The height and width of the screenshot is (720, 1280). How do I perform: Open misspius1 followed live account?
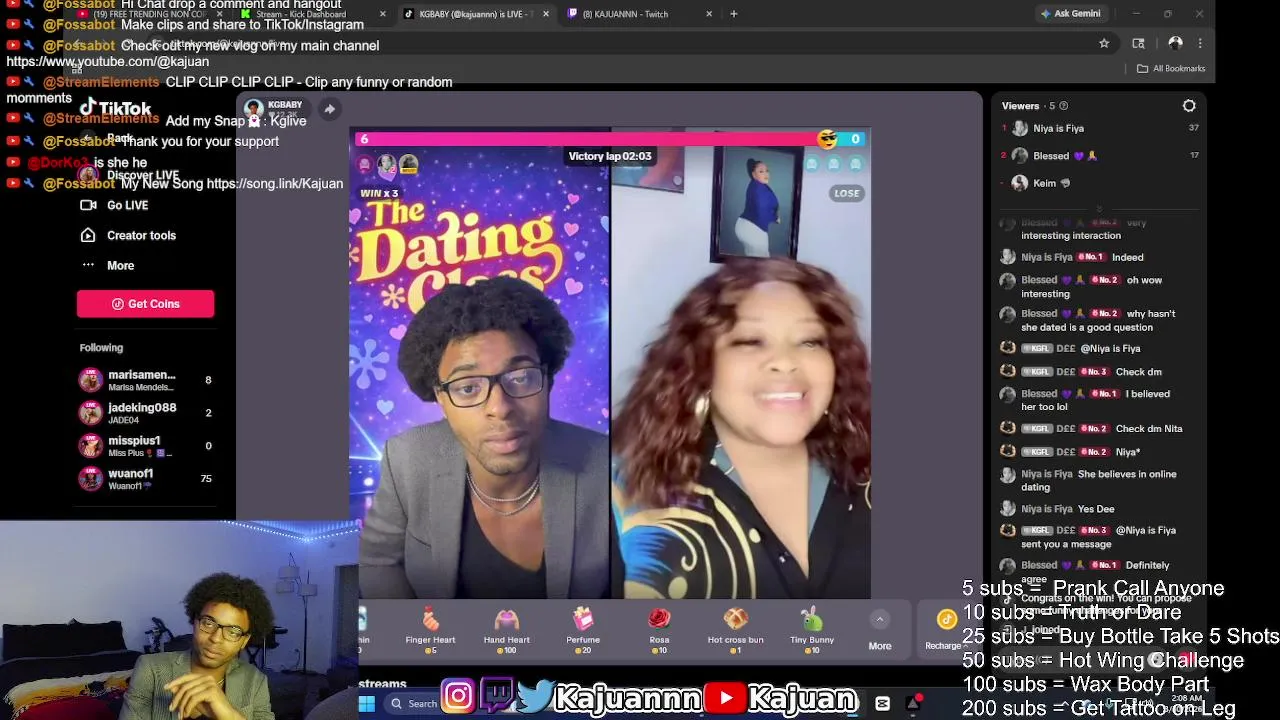point(145,446)
